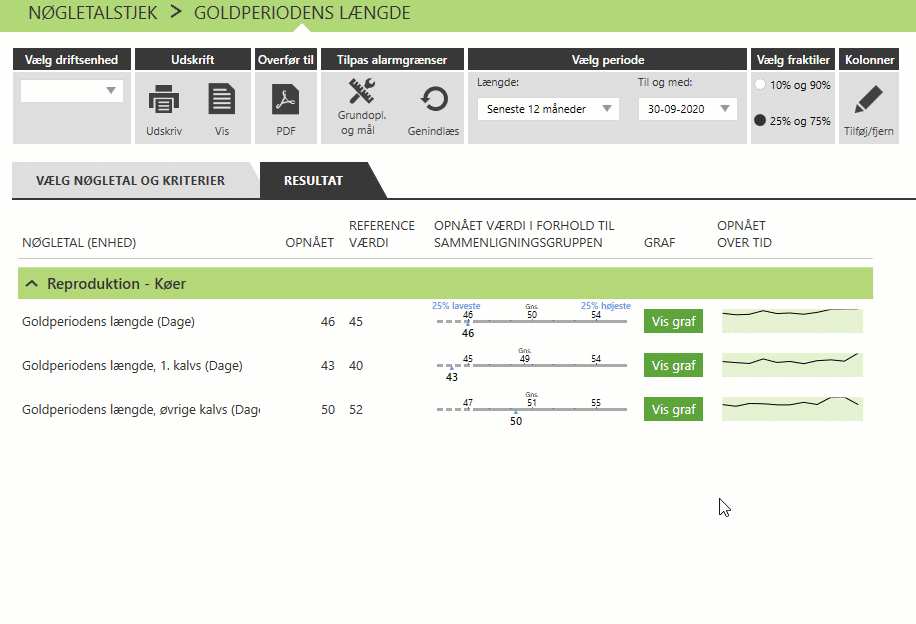Click Vis graf for 1. kalvs row
This screenshot has height=624, width=916.
click(673, 366)
